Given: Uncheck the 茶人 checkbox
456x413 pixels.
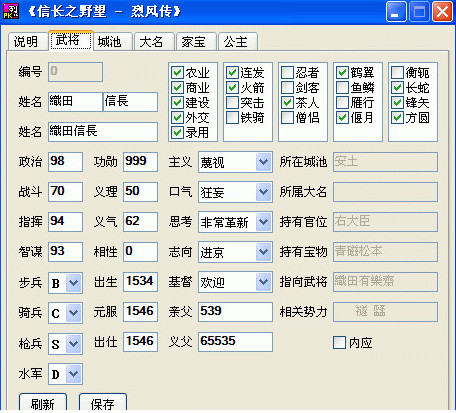Looking at the screenshot, I should [x=287, y=102].
